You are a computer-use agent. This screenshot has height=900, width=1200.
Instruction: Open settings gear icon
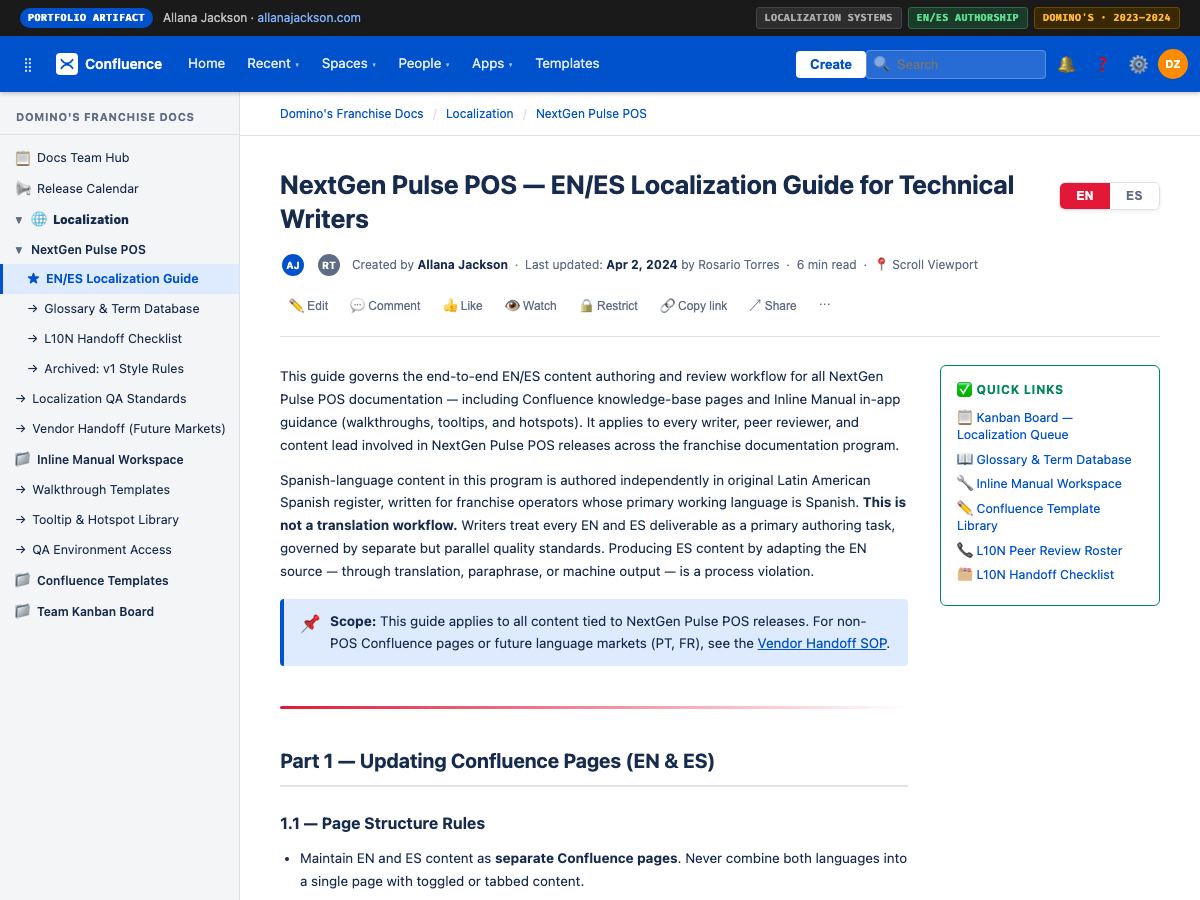pos(1138,64)
